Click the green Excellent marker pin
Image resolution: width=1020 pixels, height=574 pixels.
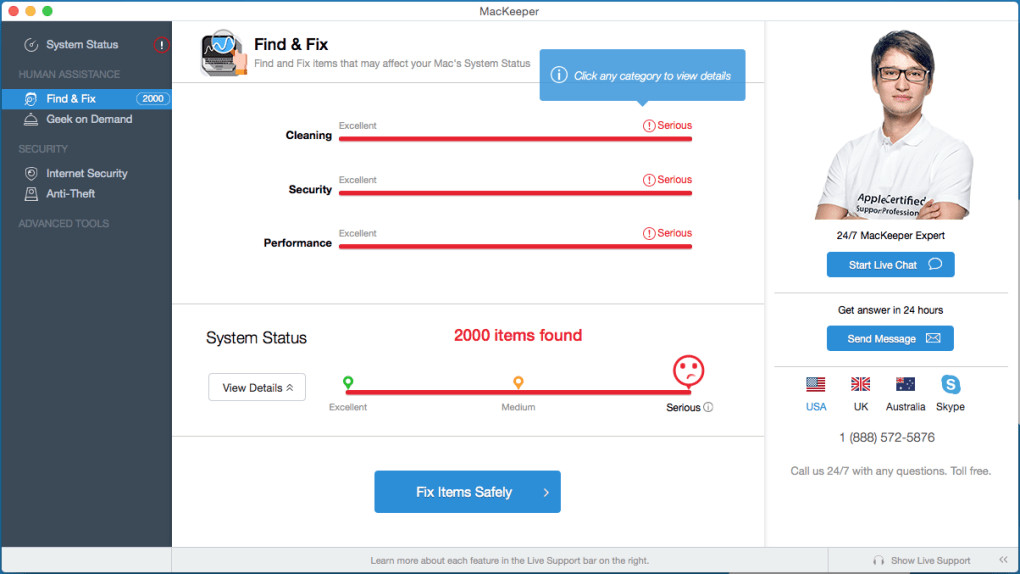tap(348, 382)
